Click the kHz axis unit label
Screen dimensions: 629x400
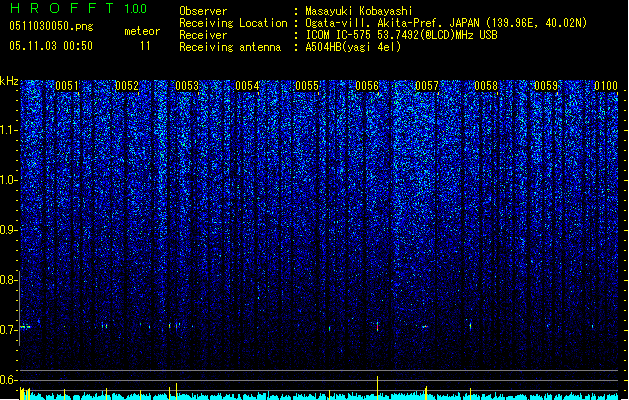coord(9,81)
